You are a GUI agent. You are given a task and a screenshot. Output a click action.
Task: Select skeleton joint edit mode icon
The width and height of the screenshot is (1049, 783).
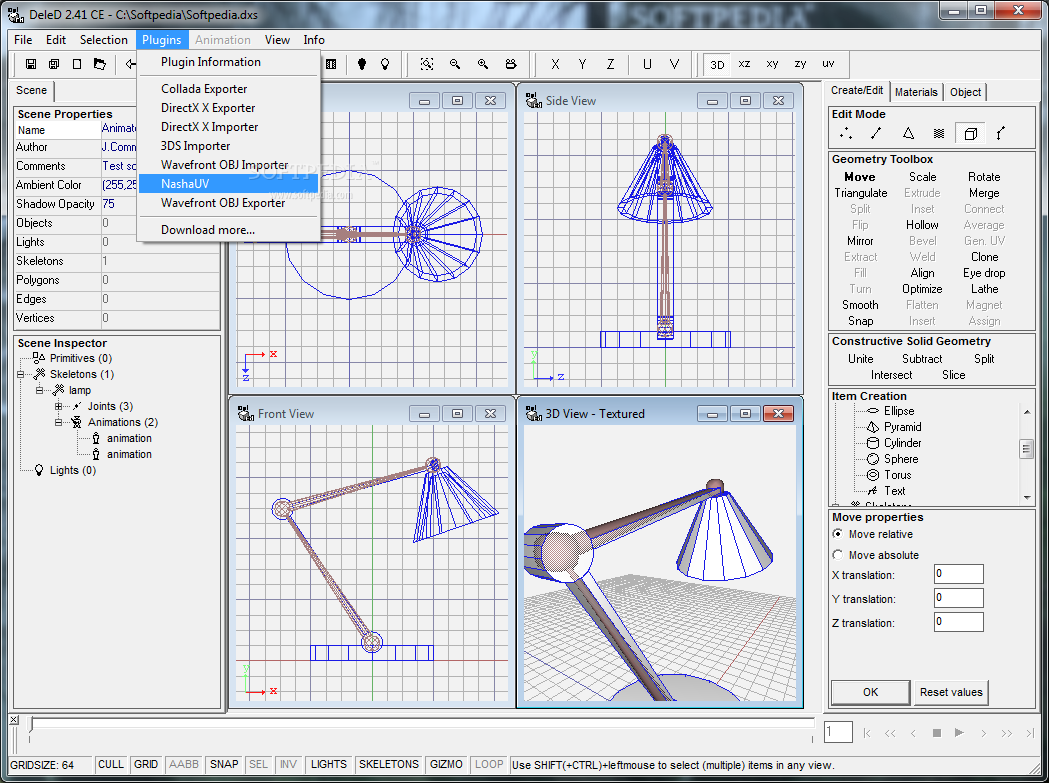tap(1001, 133)
